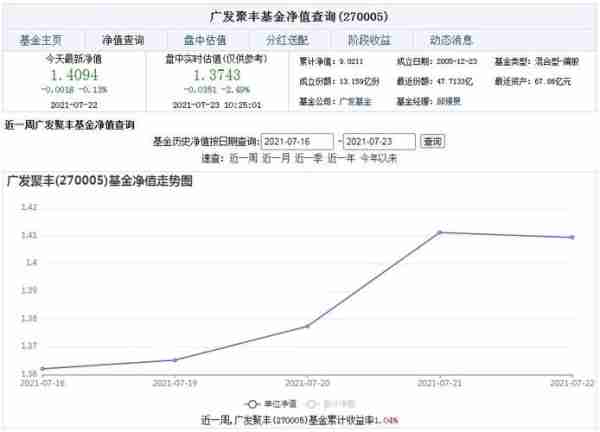
Task: Click the latest net value 1.4094
Action: (74, 75)
